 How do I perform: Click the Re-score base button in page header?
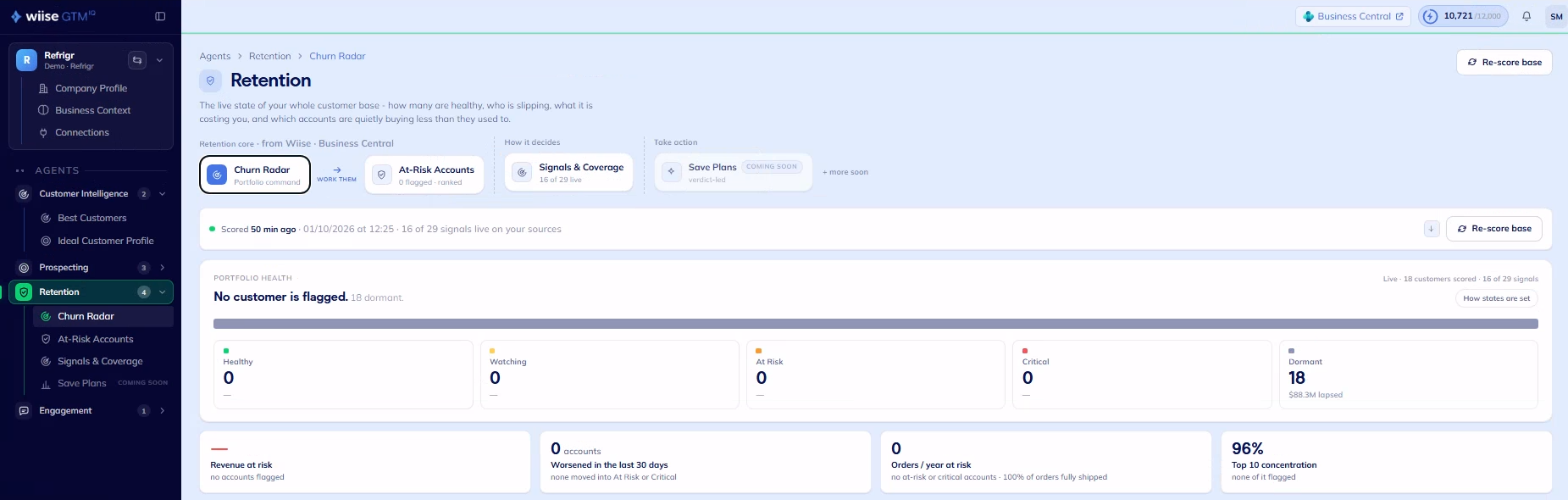click(x=1504, y=62)
